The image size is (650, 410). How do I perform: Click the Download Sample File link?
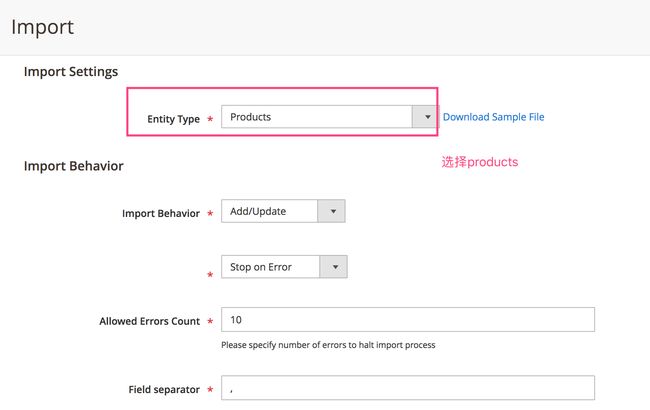493,117
